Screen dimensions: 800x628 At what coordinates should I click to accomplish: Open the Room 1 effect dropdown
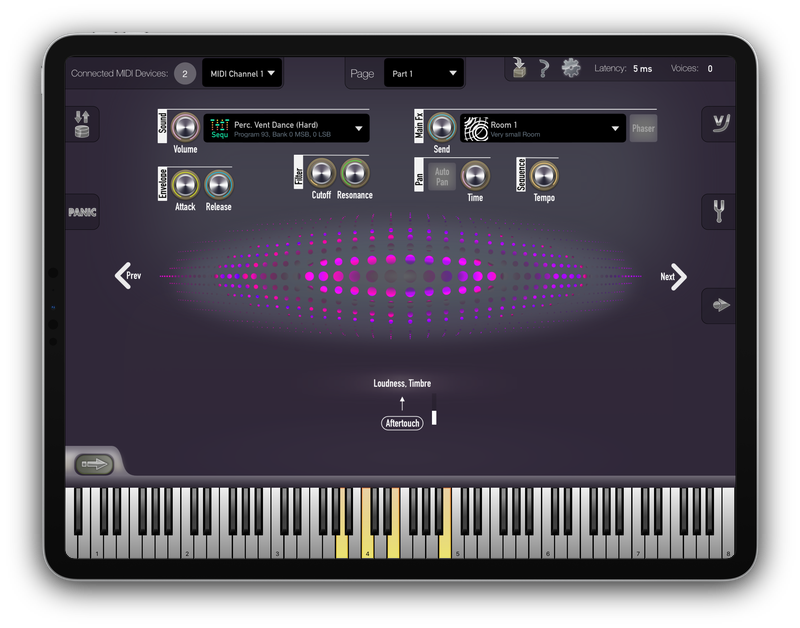[542, 128]
